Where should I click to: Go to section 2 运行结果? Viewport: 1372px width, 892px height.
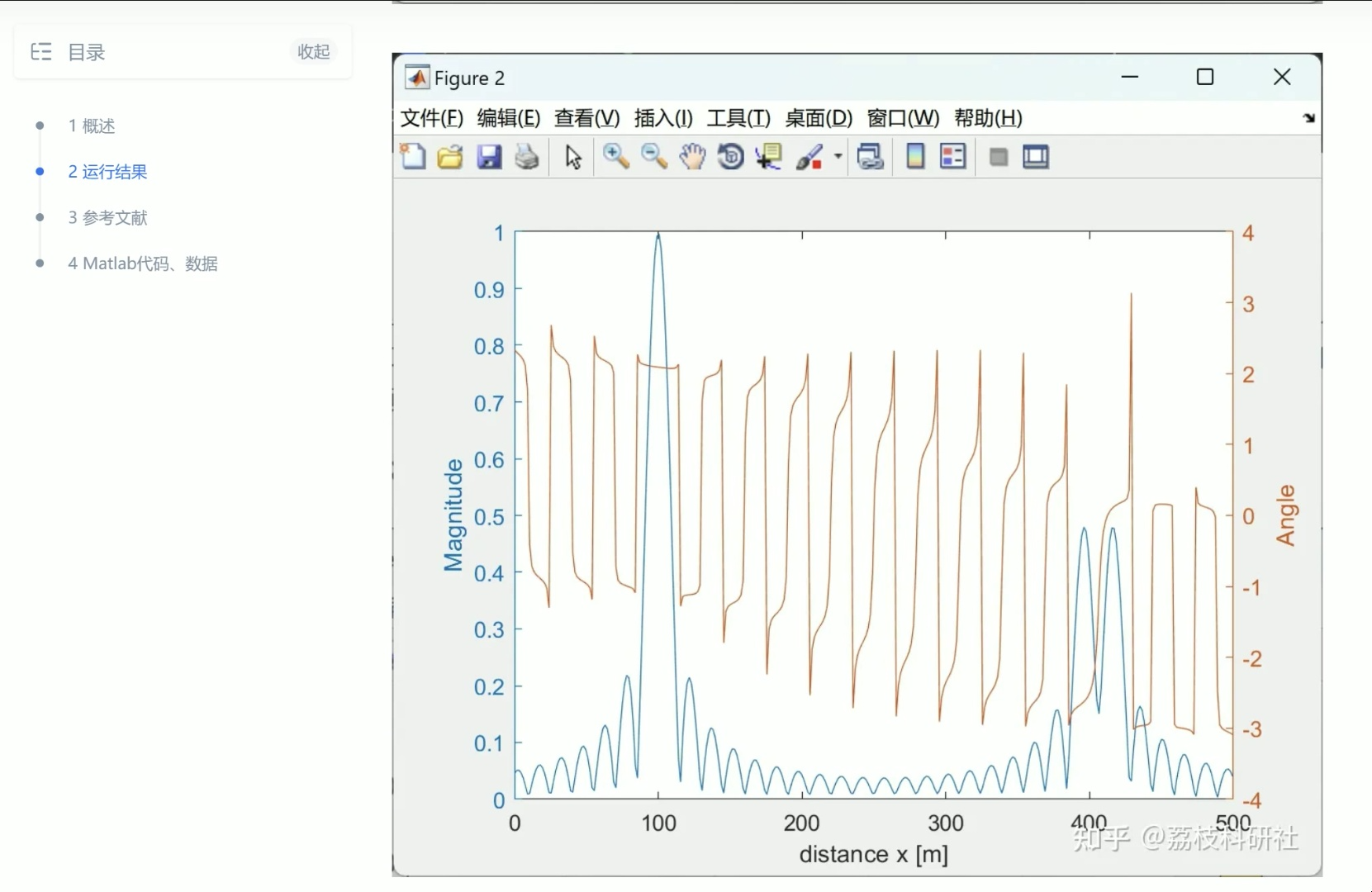(x=107, y=172)
